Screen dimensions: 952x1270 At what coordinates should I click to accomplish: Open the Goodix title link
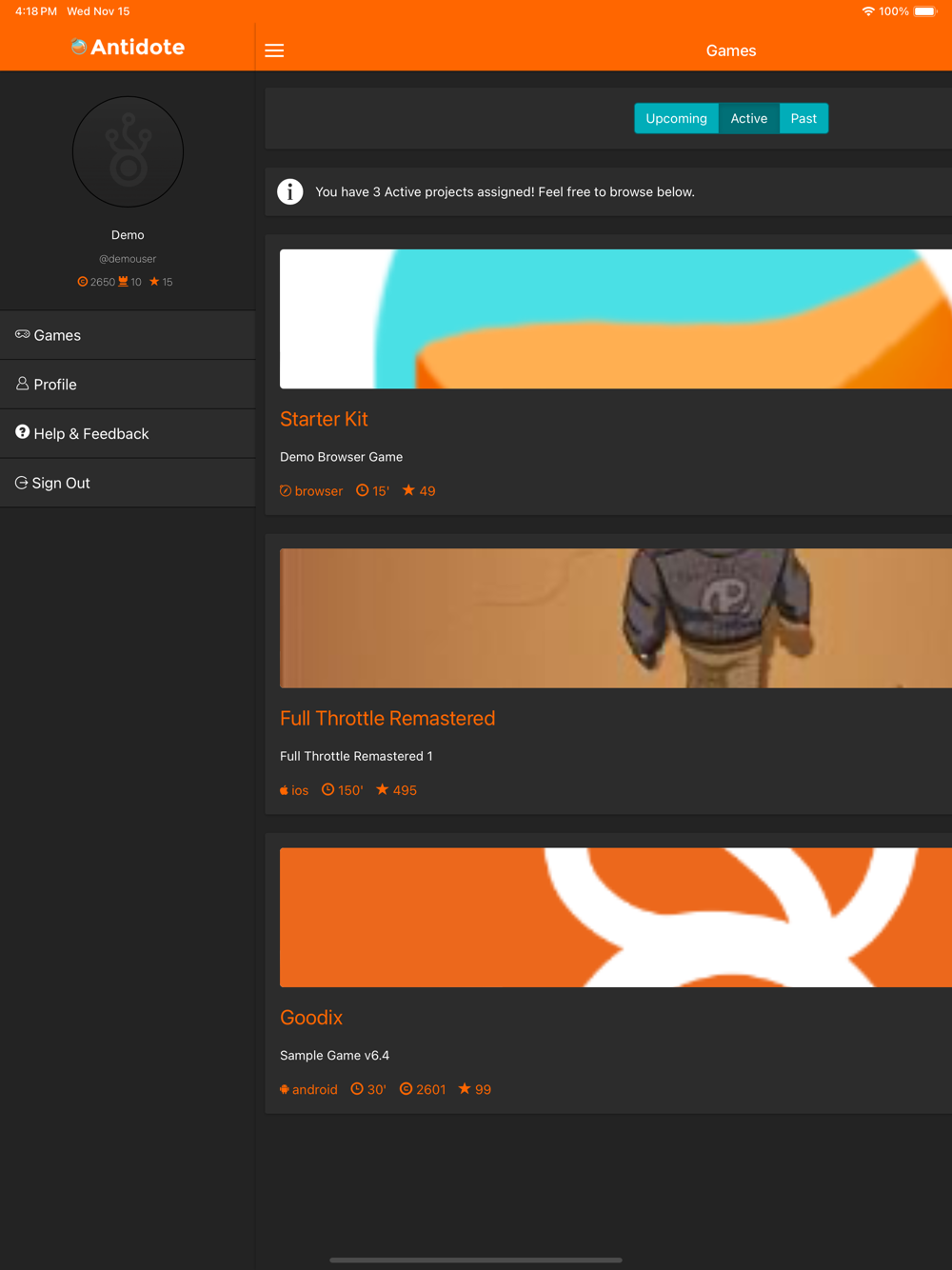[x=311, y=1018]
